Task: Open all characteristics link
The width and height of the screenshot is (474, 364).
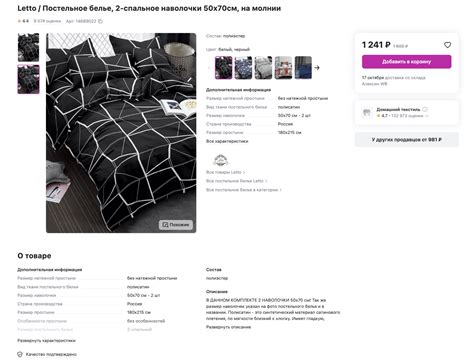Action: (x=227, y=141)
